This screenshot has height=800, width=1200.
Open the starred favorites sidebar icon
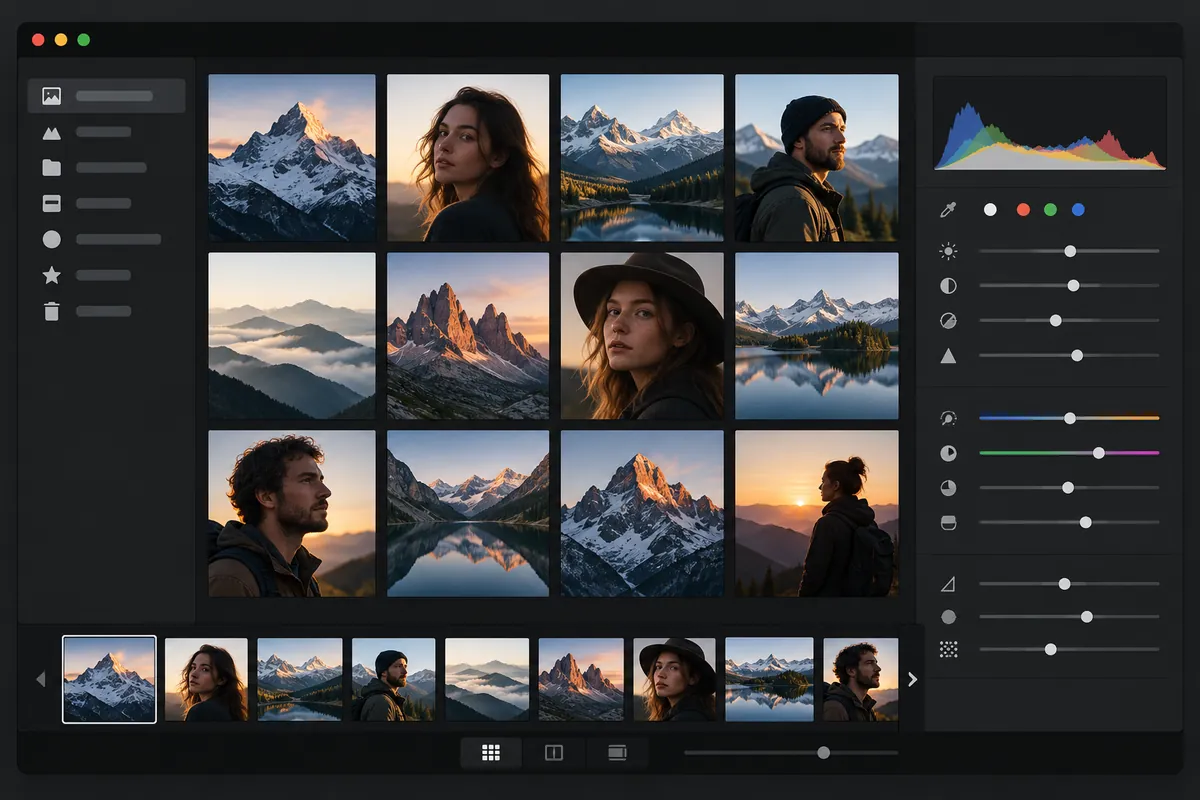[x=52, y=275]
